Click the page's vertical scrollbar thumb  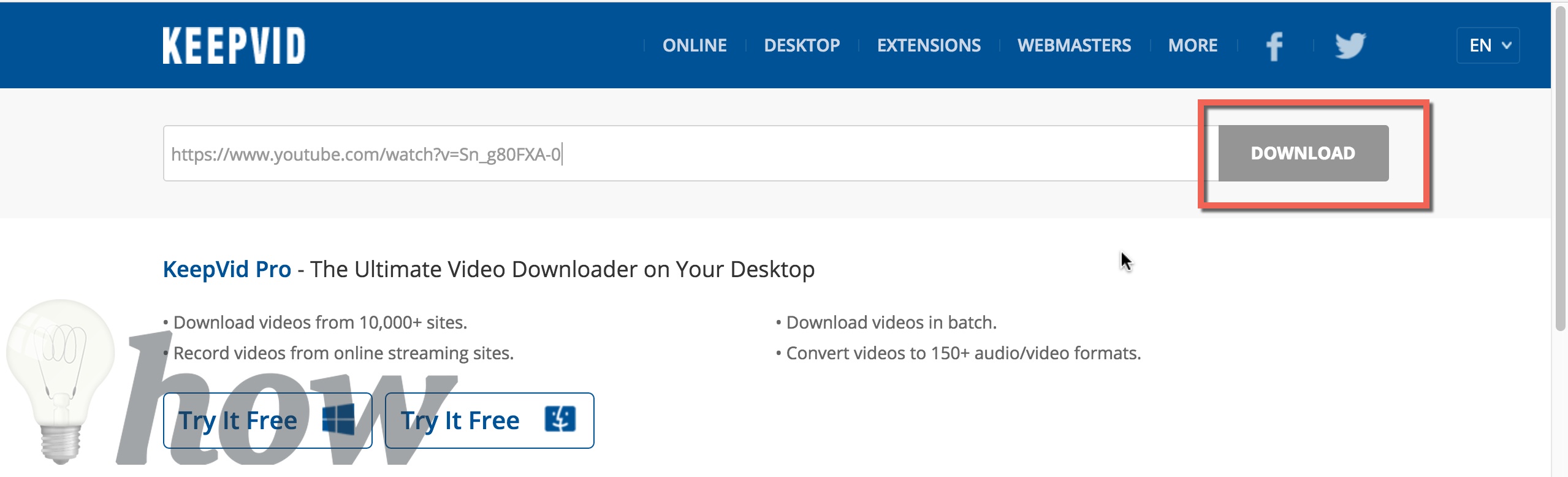1561,169
